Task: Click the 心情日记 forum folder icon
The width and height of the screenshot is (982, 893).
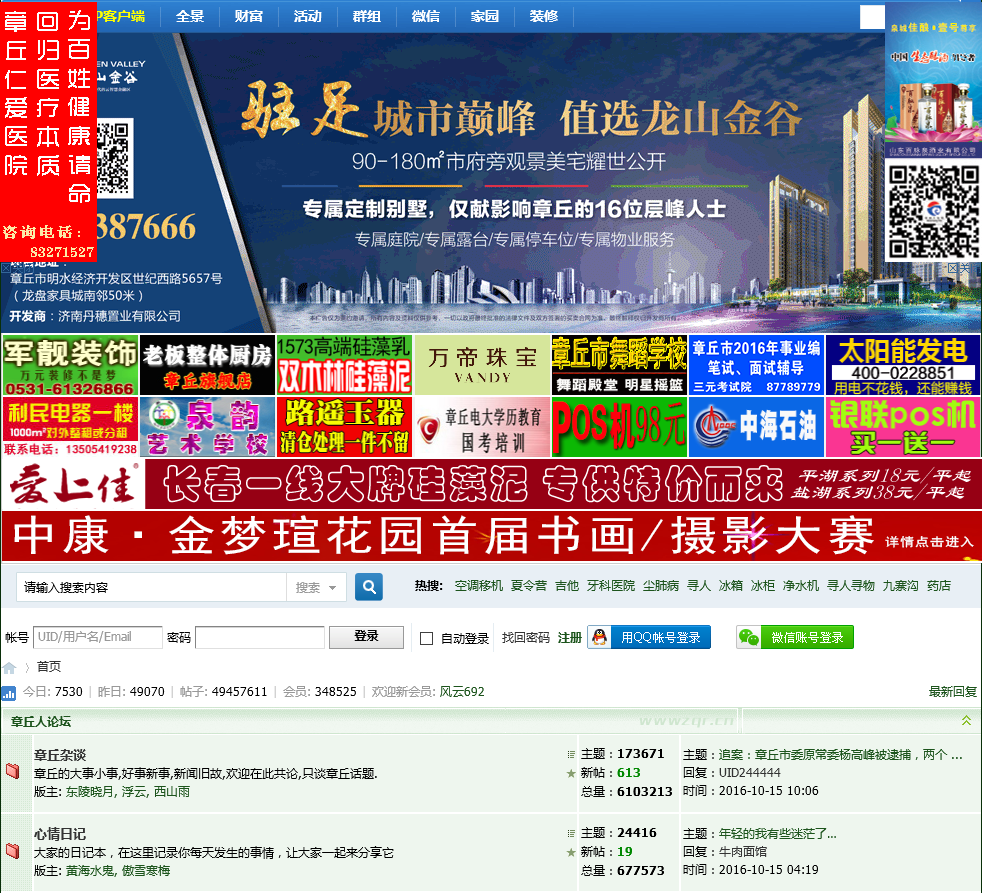Action: [13, 850]
